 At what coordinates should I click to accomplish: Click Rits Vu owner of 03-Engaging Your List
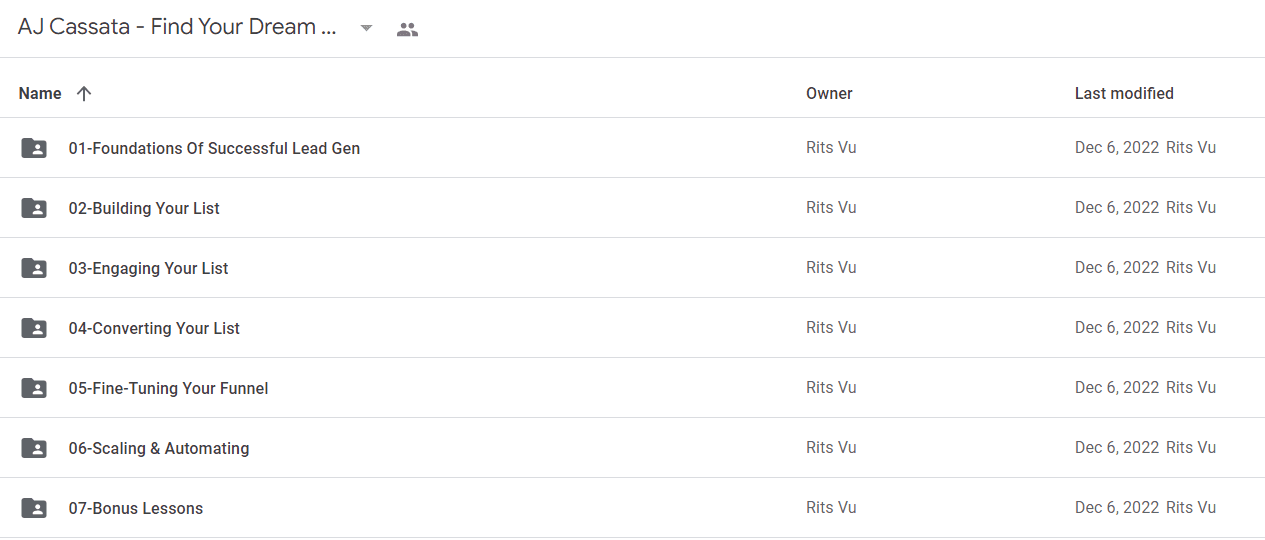click(x=831, y=268)
